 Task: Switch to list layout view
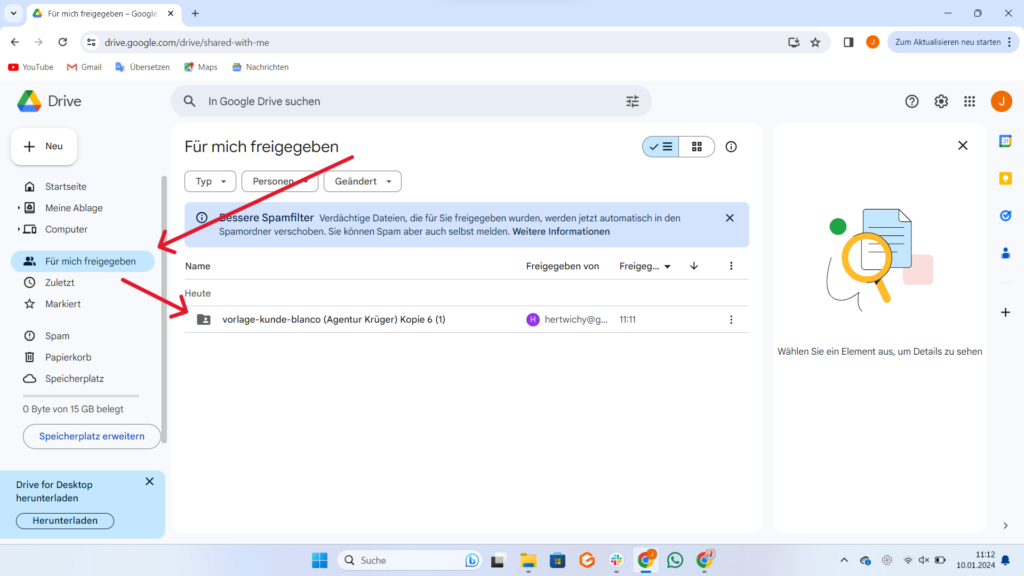point(661,147)
